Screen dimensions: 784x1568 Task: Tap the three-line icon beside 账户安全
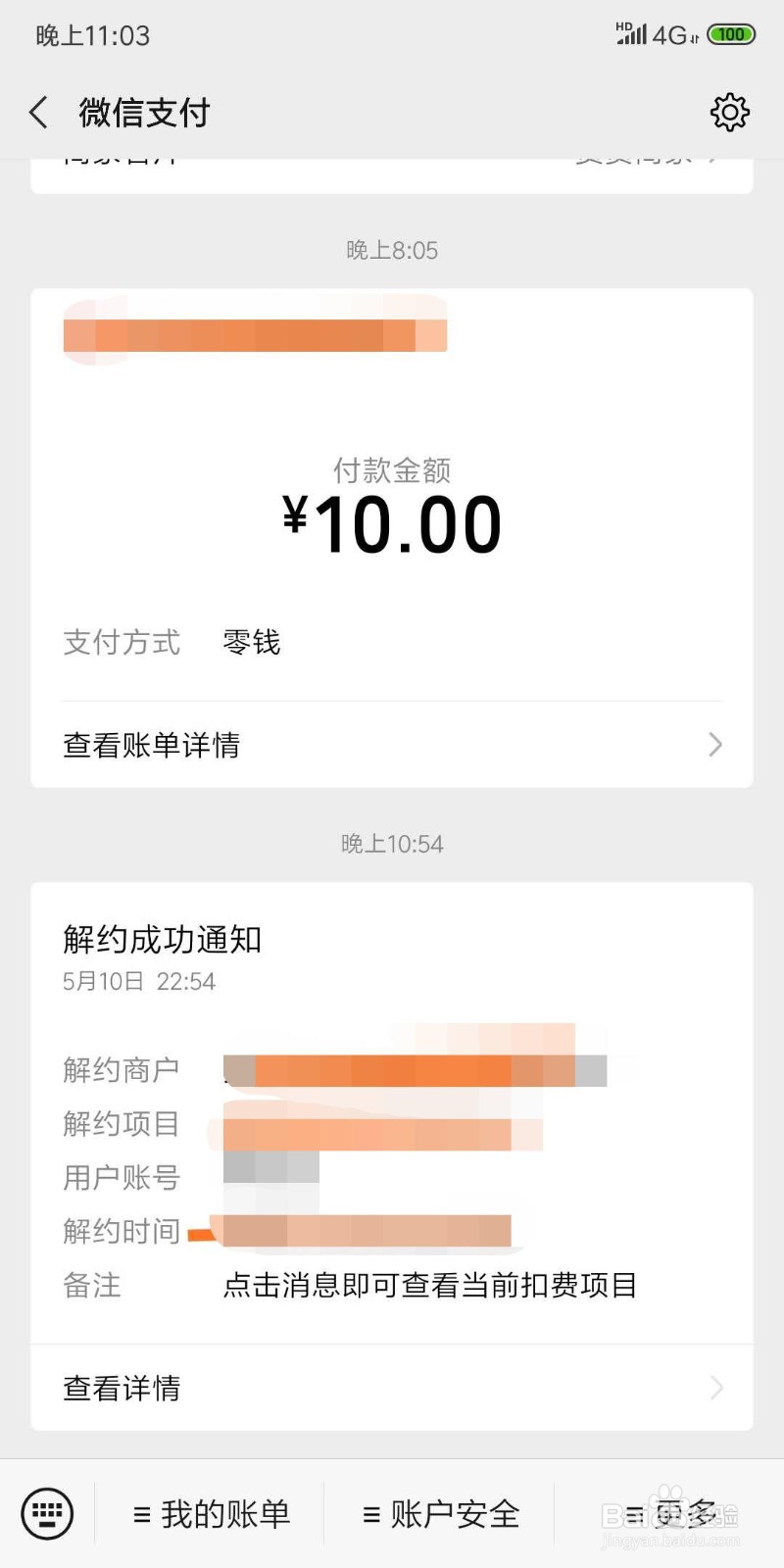[371, 1515]
